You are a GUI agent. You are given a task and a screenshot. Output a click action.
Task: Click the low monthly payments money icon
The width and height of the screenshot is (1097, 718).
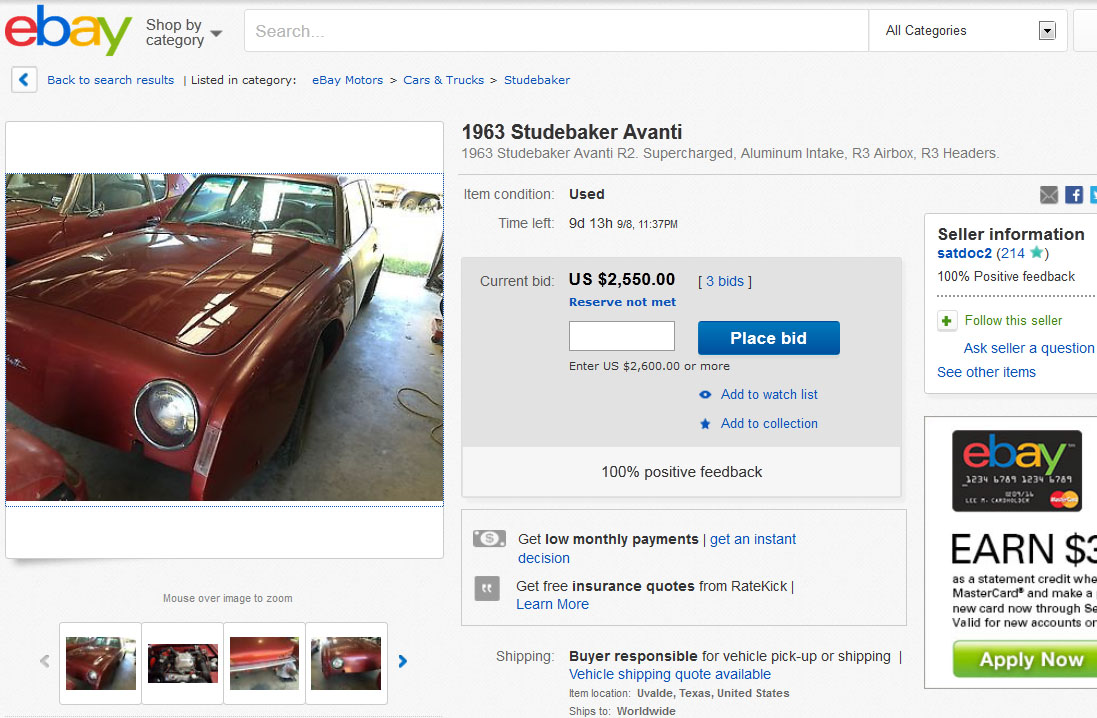(x=489, y=539)
